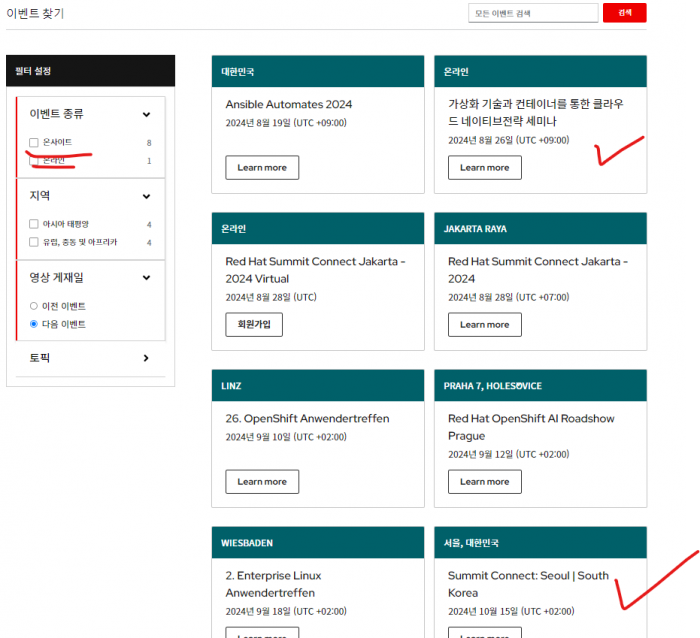Click Red Hat OpenShift AI Roadshow Prague title

[531, 427]
